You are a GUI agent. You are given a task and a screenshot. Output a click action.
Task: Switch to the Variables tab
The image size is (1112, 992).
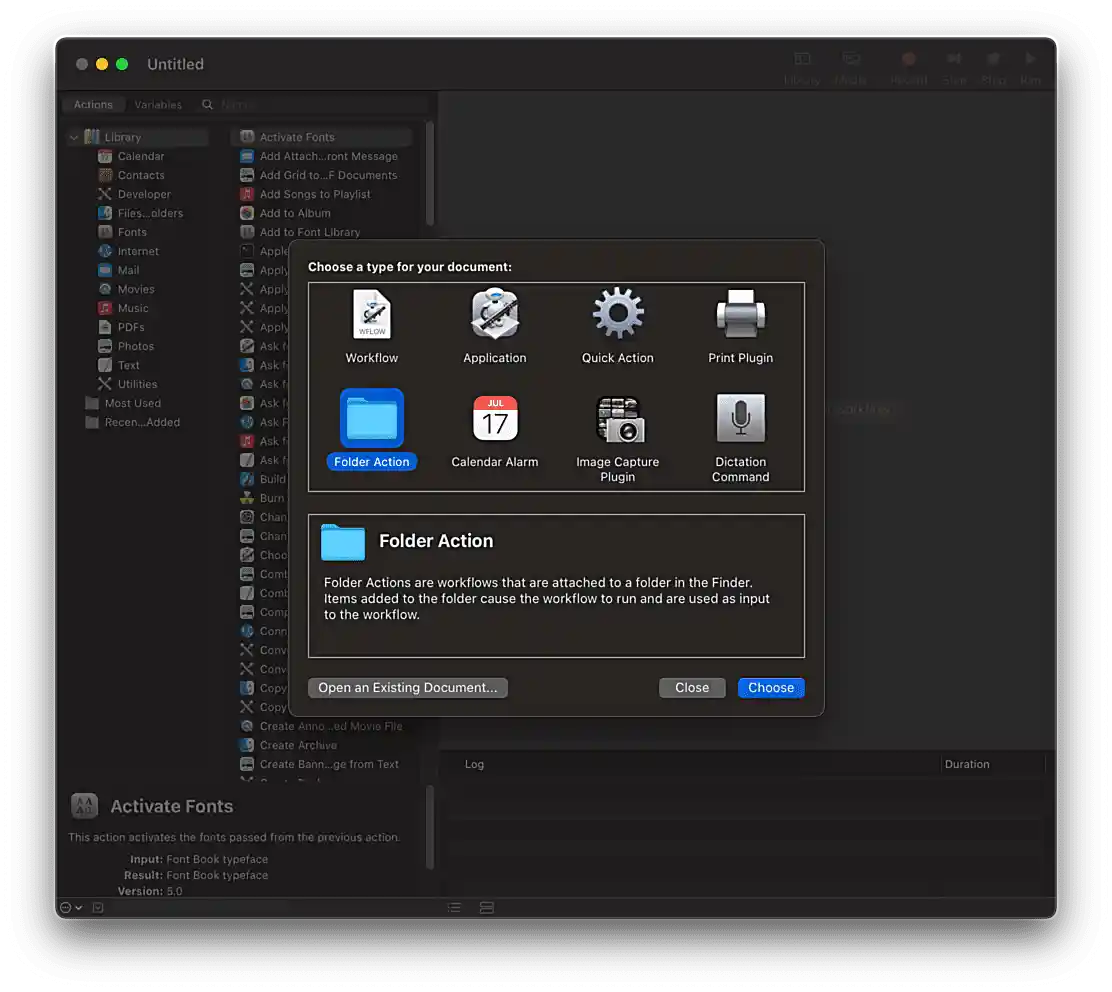pyautogui.click(x=158, y=104)
